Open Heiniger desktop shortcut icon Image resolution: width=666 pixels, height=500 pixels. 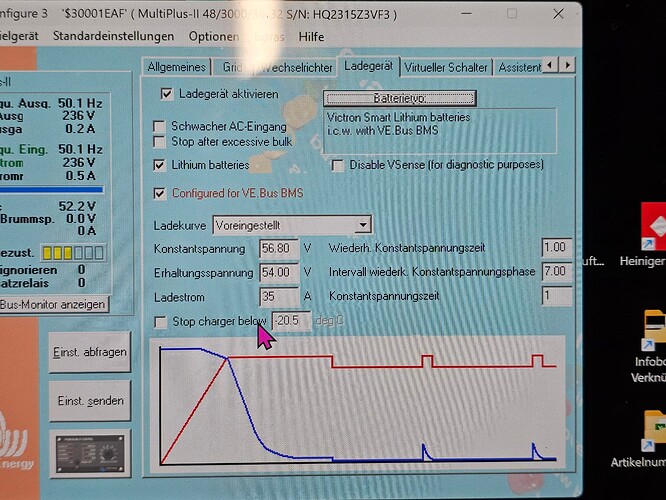tap(653, 226)
